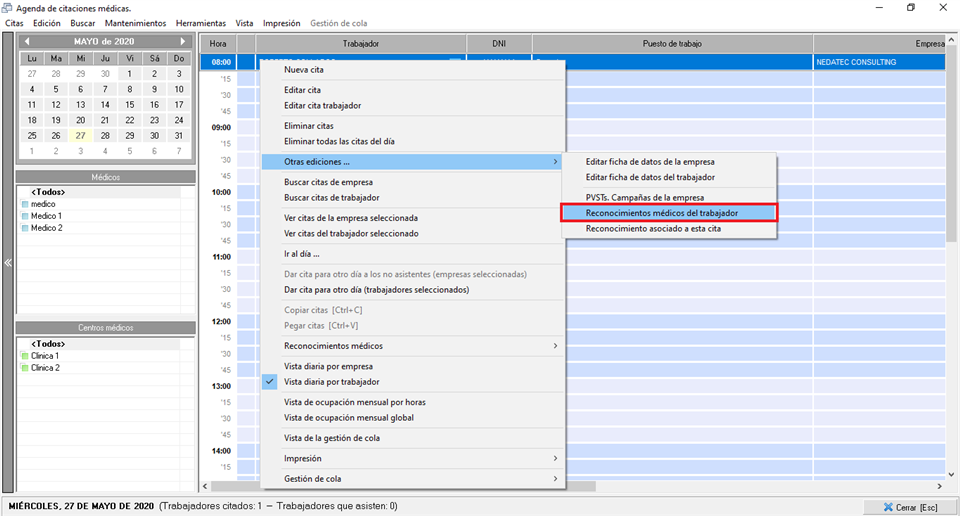Click green icon beside Clínica 1

click(25, 356)
